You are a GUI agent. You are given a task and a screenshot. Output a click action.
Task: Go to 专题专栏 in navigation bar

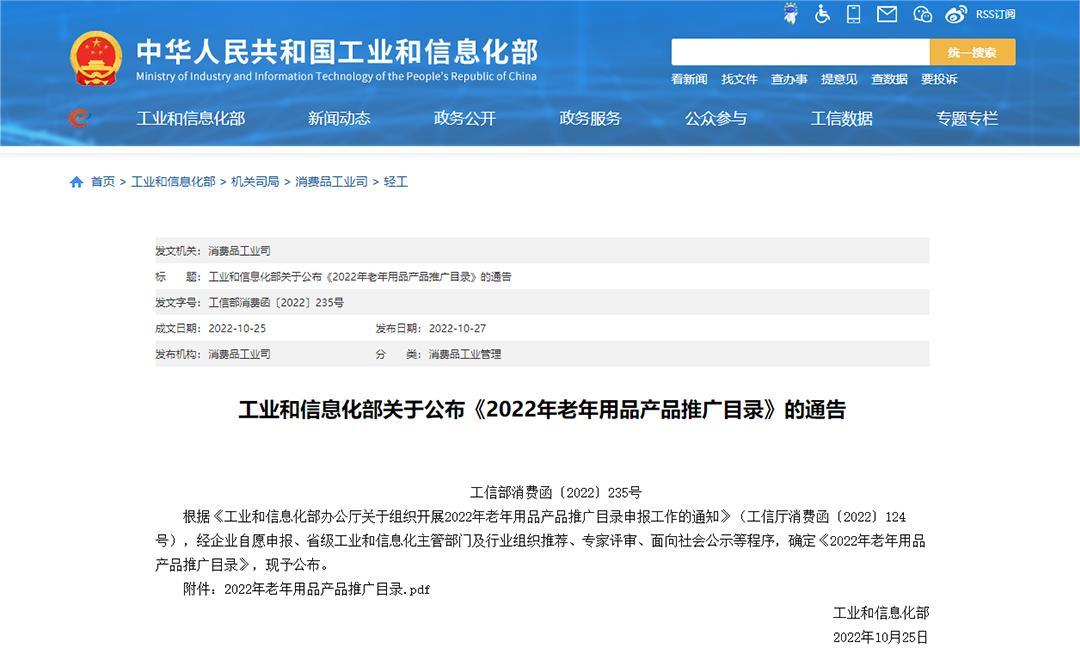(x=967, y=118)
